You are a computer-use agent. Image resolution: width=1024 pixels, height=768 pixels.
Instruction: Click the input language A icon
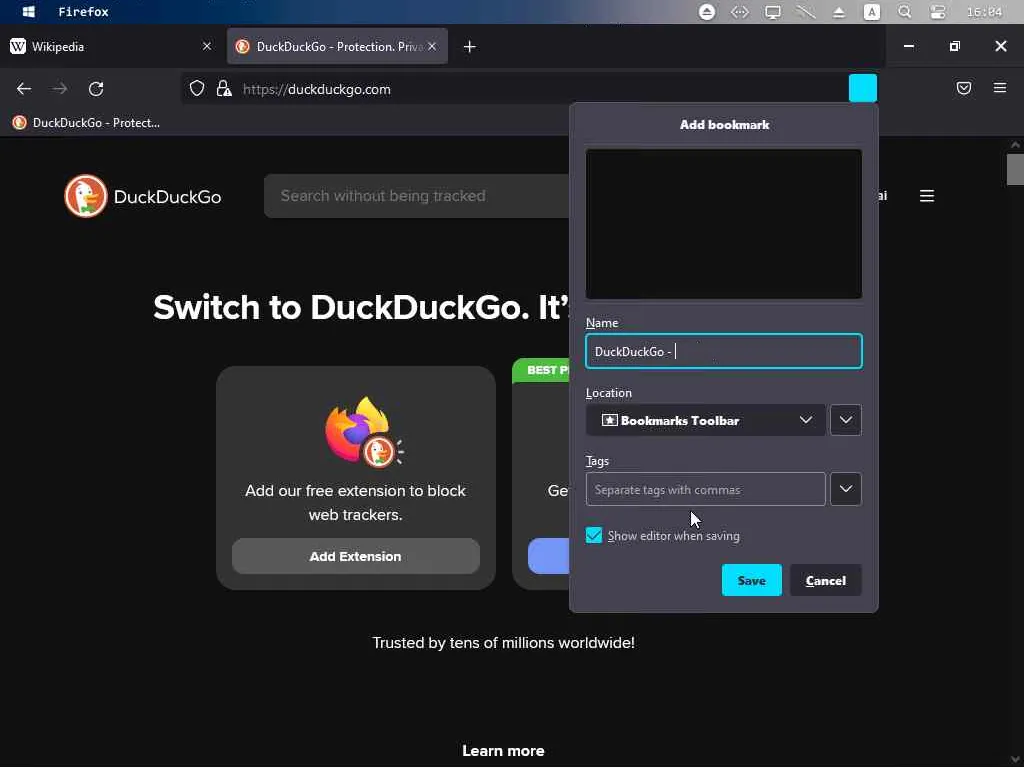tap(872, 12)
